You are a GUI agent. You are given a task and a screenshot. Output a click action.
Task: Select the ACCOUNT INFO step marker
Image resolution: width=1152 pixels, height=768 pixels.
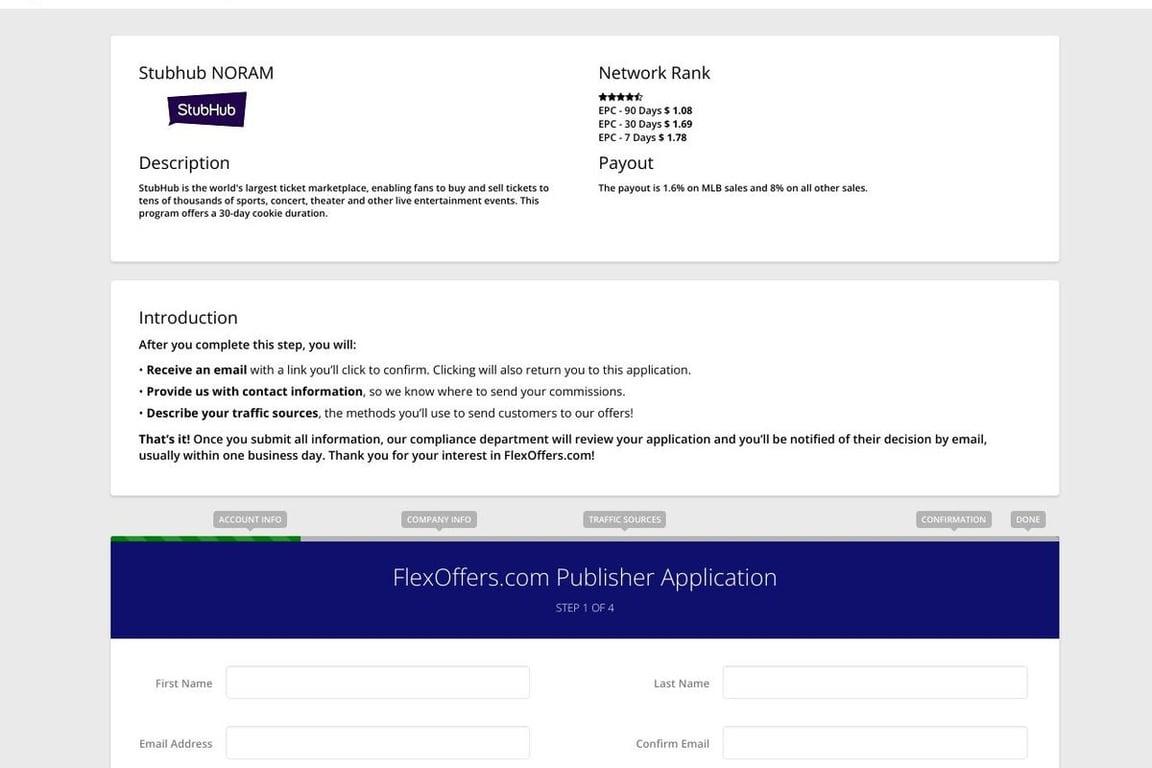(x=249, y=517)
